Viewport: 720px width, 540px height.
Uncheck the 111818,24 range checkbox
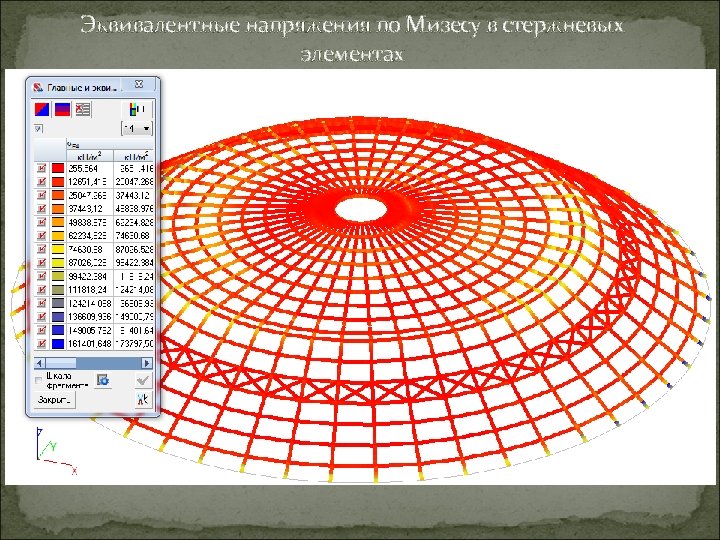41,290
